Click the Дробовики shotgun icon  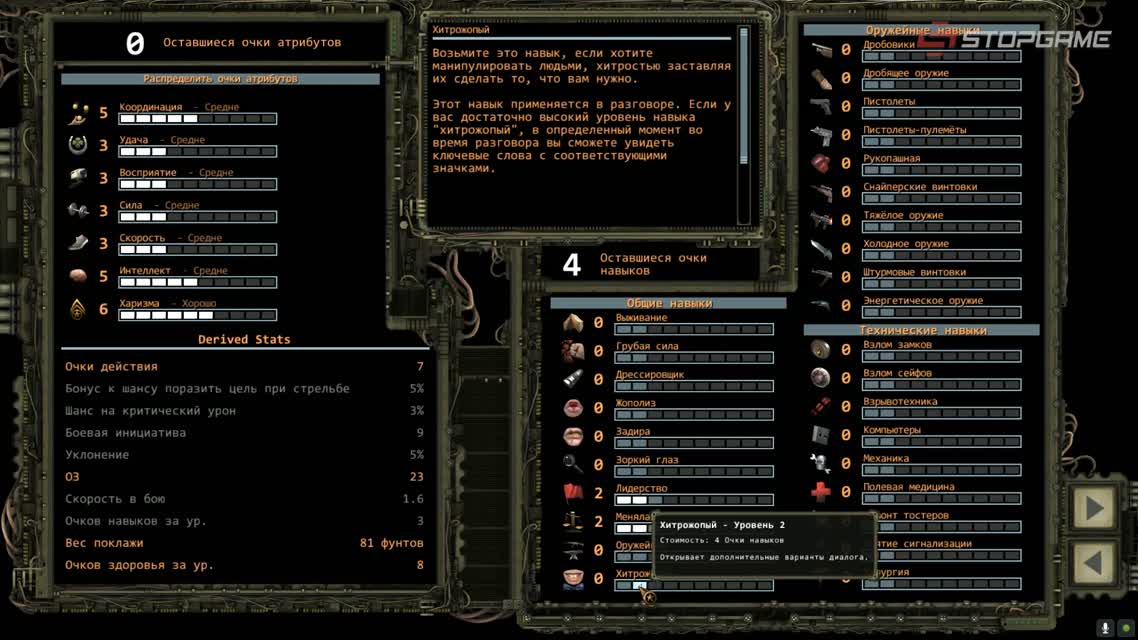(821, 49)
